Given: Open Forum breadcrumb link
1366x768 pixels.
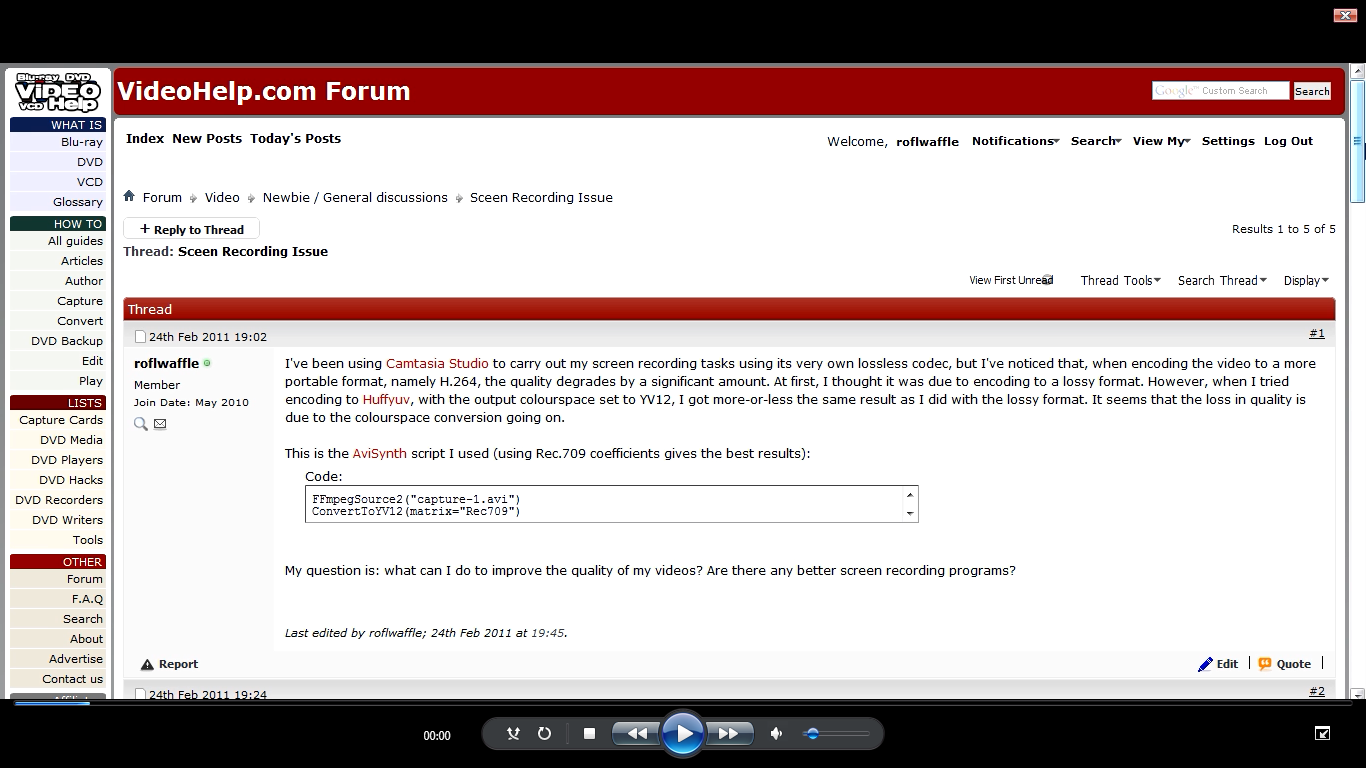Looking at the screenshot, I should tap(162, 197).
